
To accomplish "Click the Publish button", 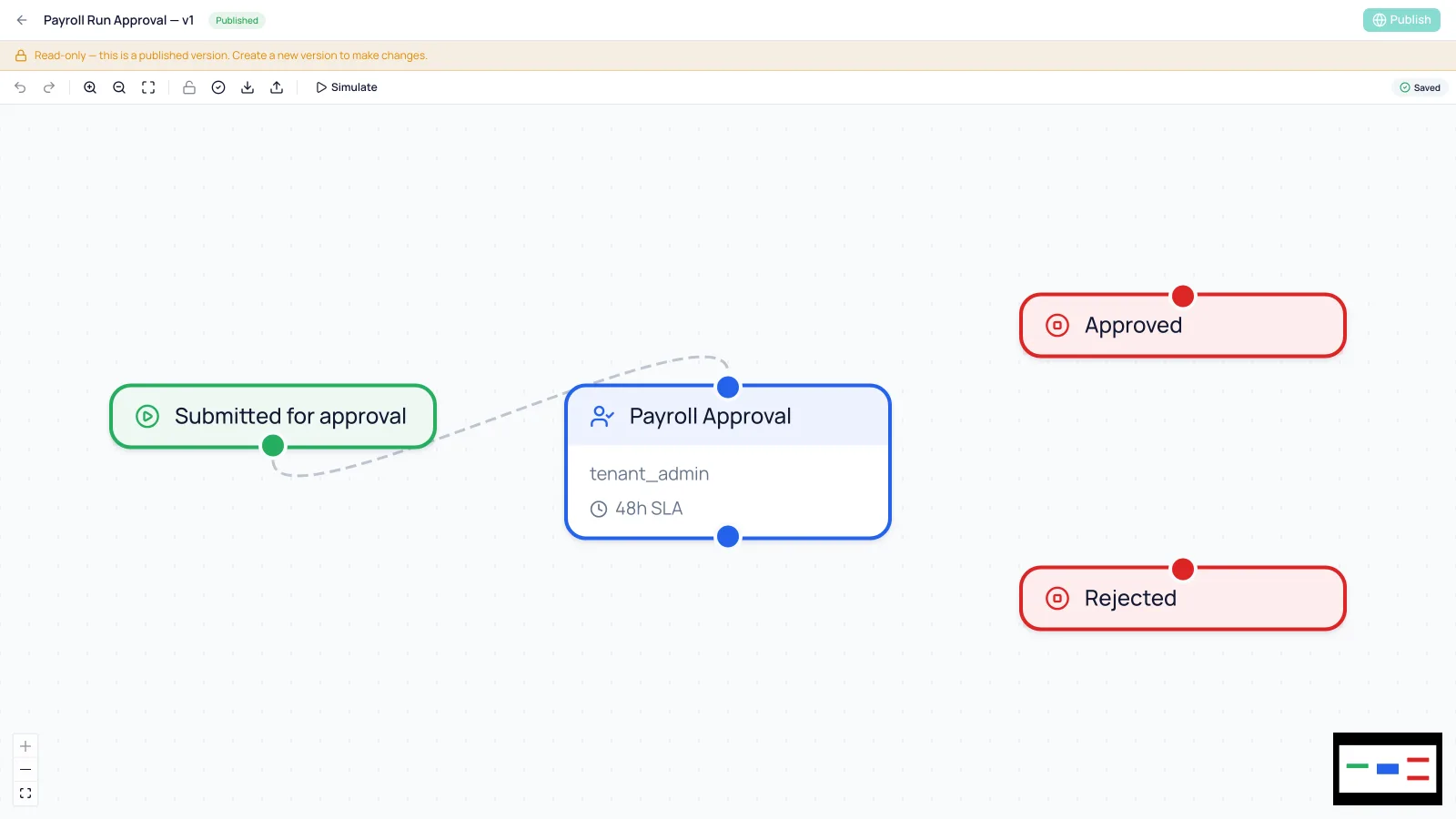I will pos(1401,20).
